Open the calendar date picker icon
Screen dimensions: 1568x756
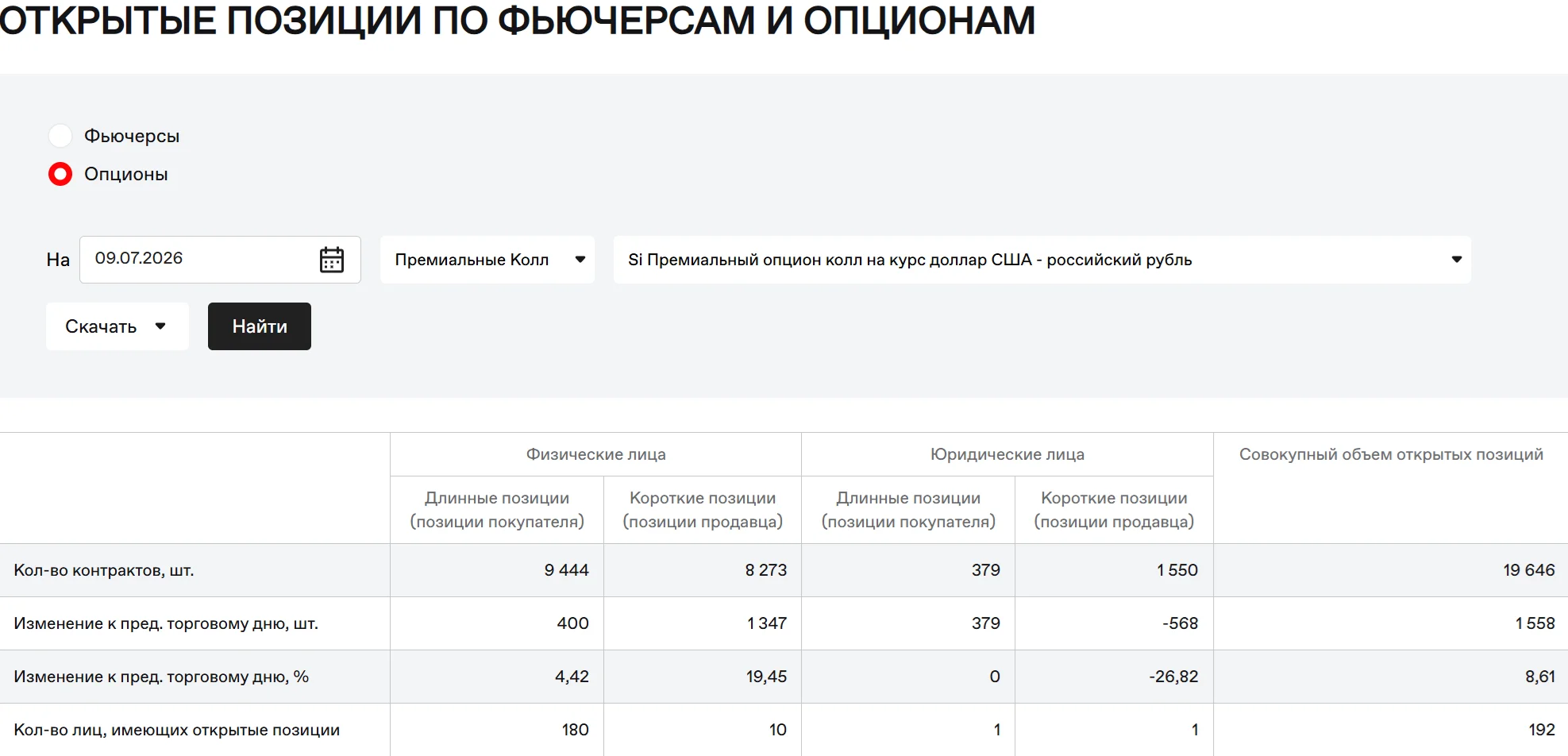(331, 260)
